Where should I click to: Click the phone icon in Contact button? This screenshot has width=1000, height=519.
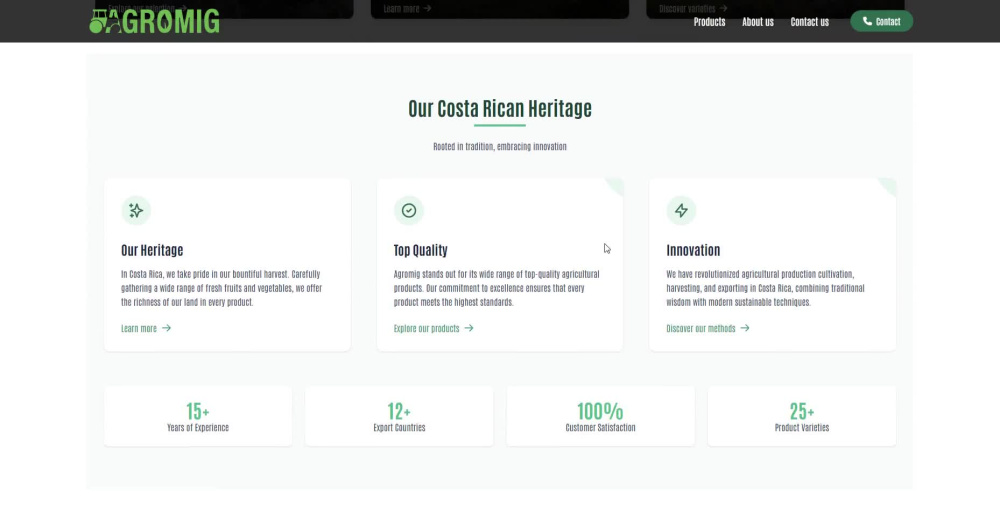867,21
